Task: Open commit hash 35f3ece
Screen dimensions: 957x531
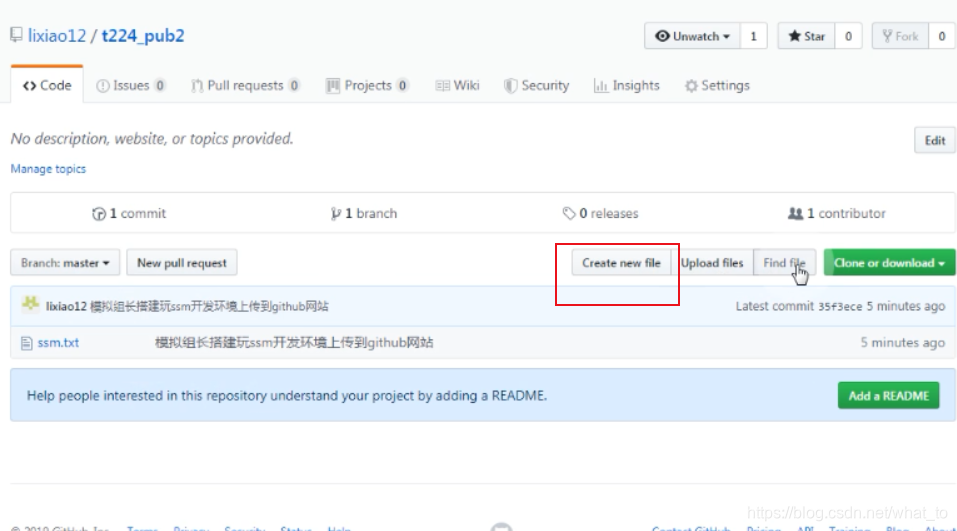Action: tap(840, 306)
